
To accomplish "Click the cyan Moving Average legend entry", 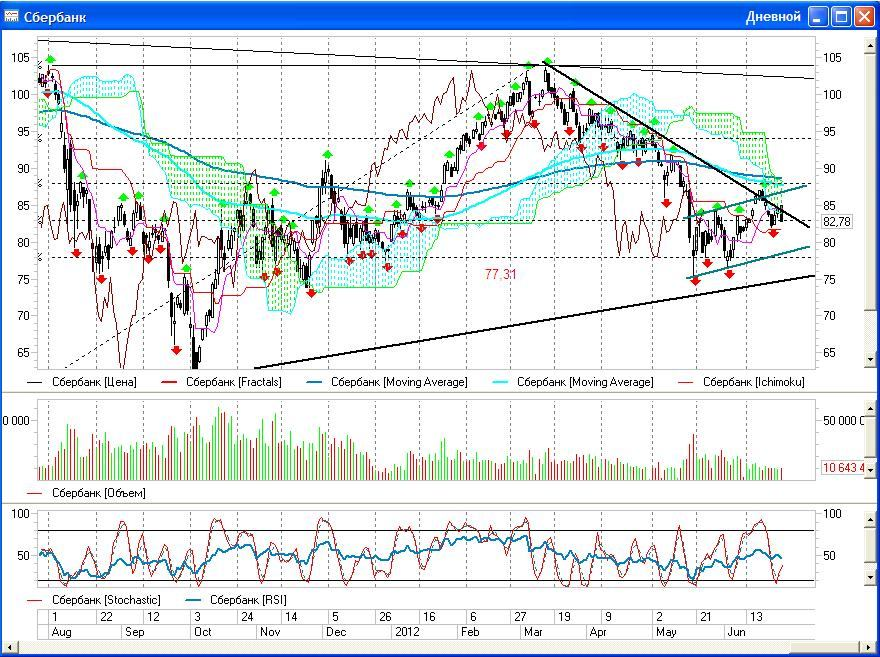I will coord(585,381).
